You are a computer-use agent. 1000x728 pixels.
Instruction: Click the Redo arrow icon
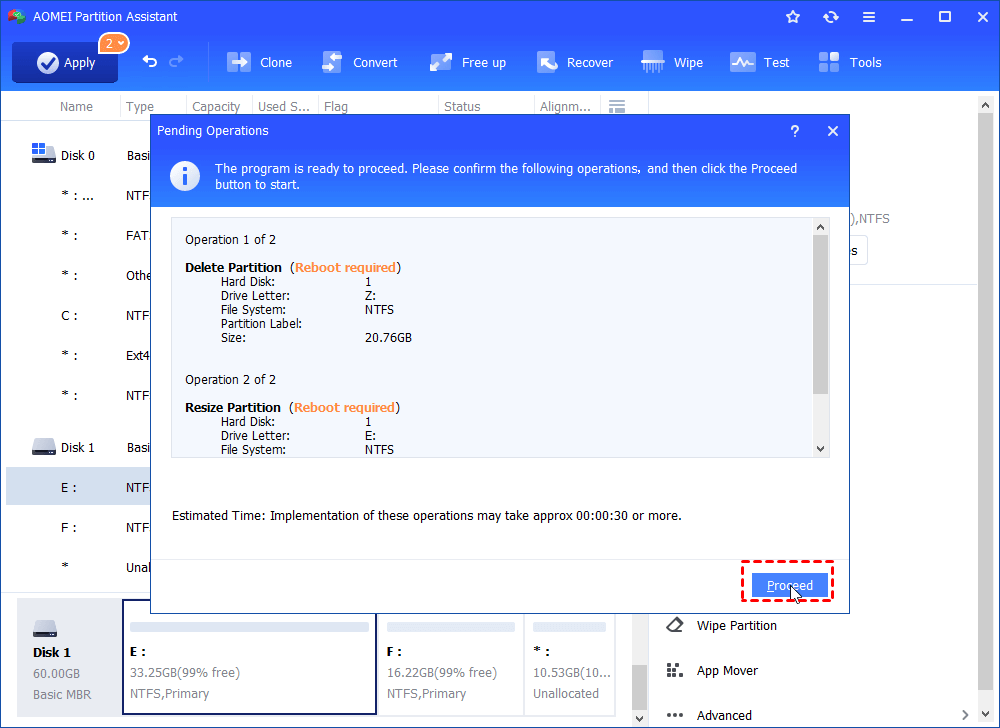pos(176,62)
